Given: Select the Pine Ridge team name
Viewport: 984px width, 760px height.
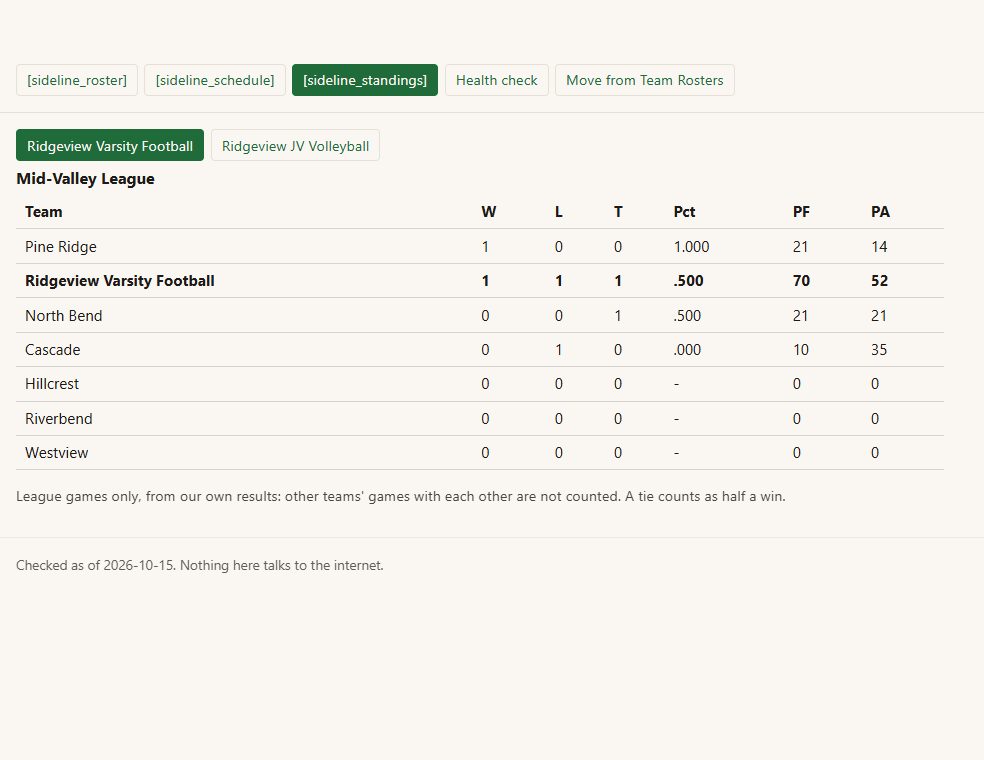Looking at the screenshot, I should pyautogui.click(x=61, y=247).
